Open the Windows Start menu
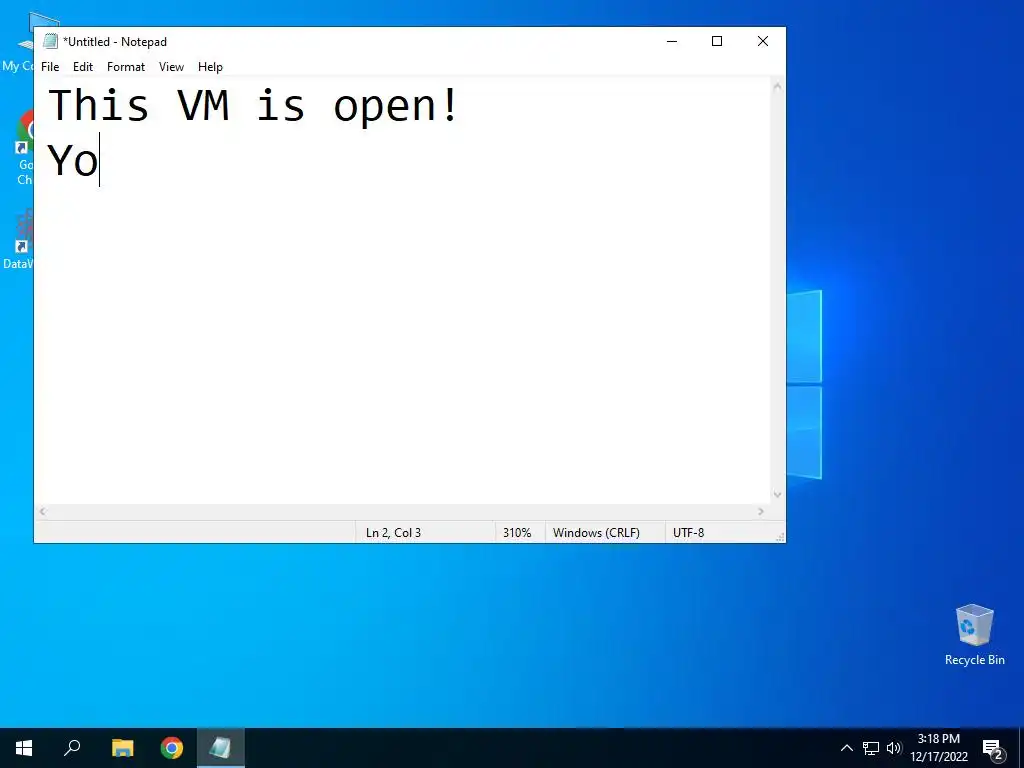The height and width of the screenshot is (768, 1024). [24, 748]
